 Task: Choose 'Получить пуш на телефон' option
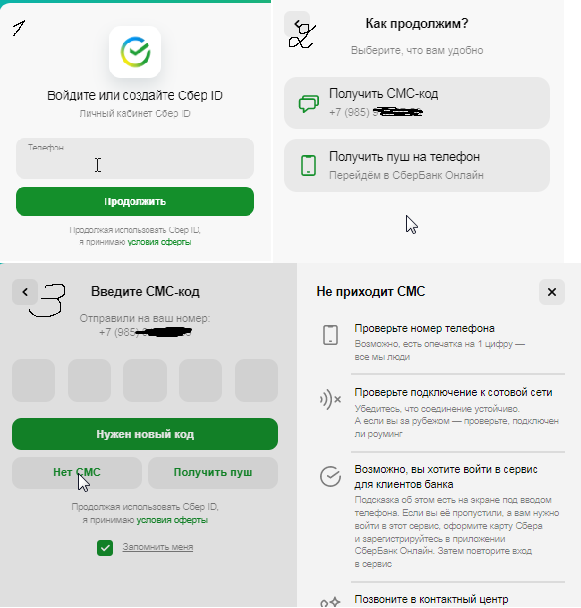click(417, 166)
